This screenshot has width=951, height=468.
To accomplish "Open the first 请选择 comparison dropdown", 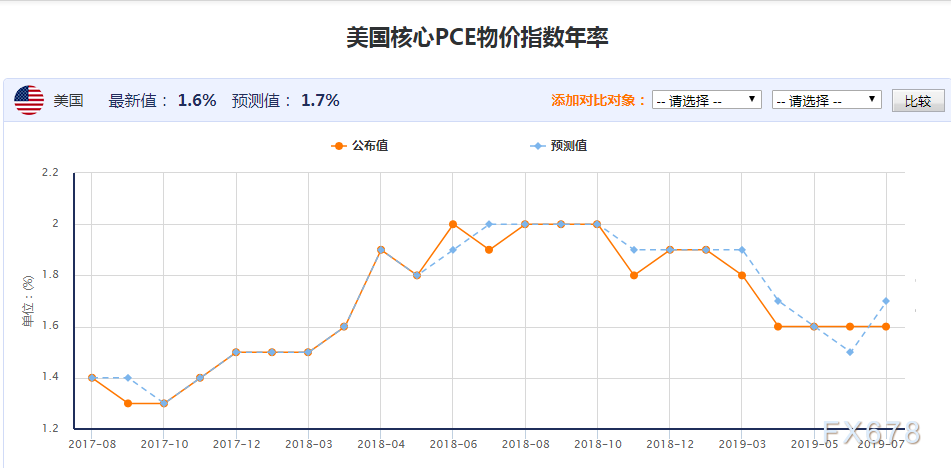I will (707, 99).
